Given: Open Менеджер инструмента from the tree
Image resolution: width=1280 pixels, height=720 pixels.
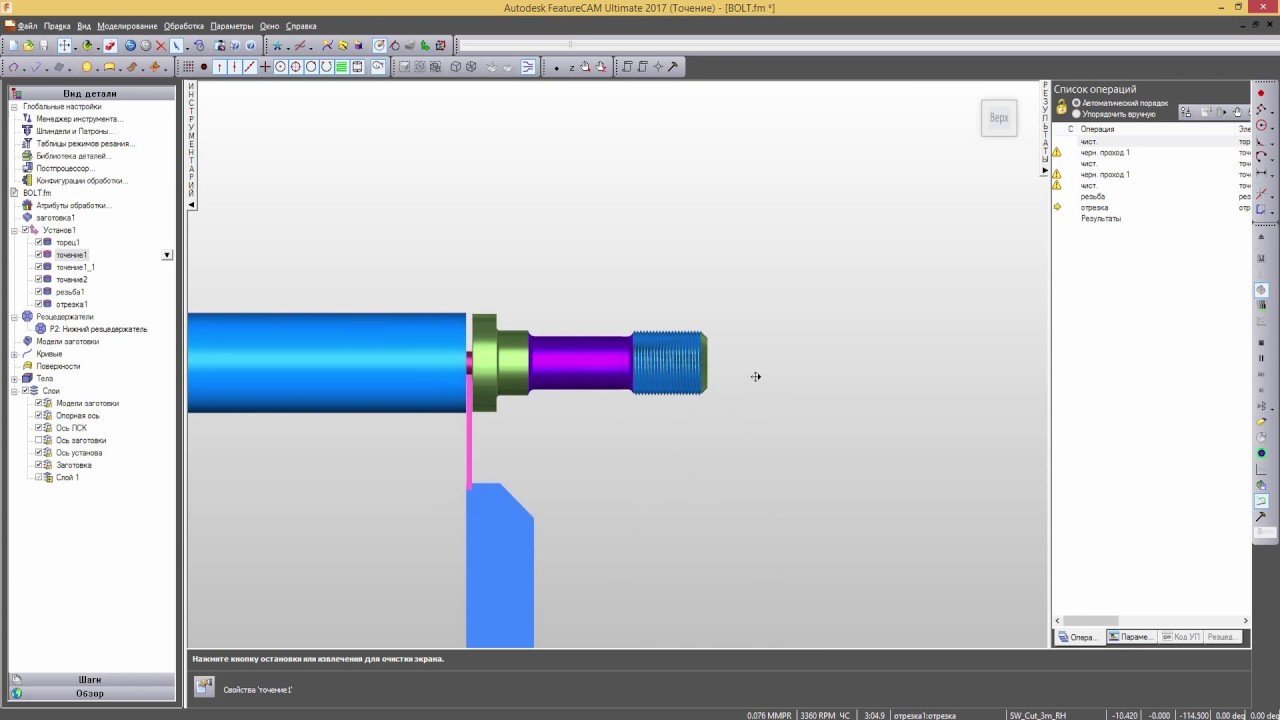Looking at the screenshot, I should click(79, 119).
